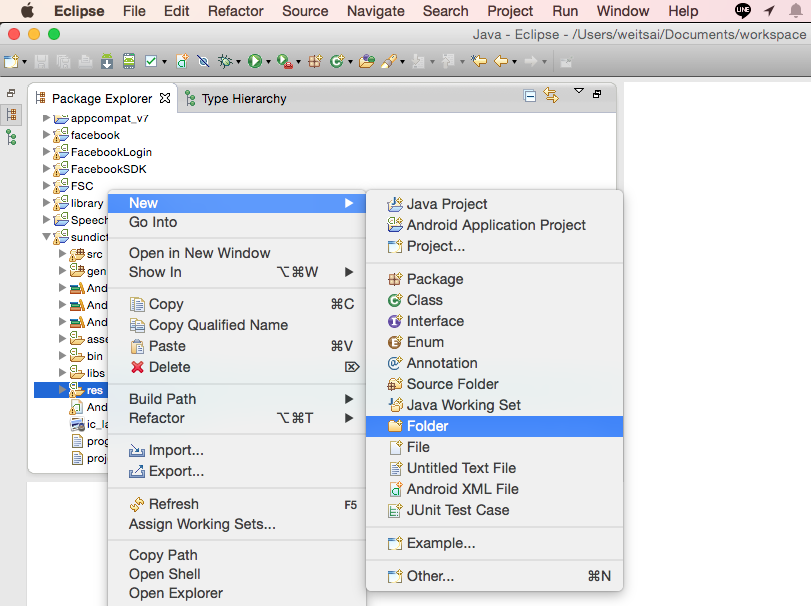
Task: Choose Java Project in New submenu
Action: tap(494, 204)
